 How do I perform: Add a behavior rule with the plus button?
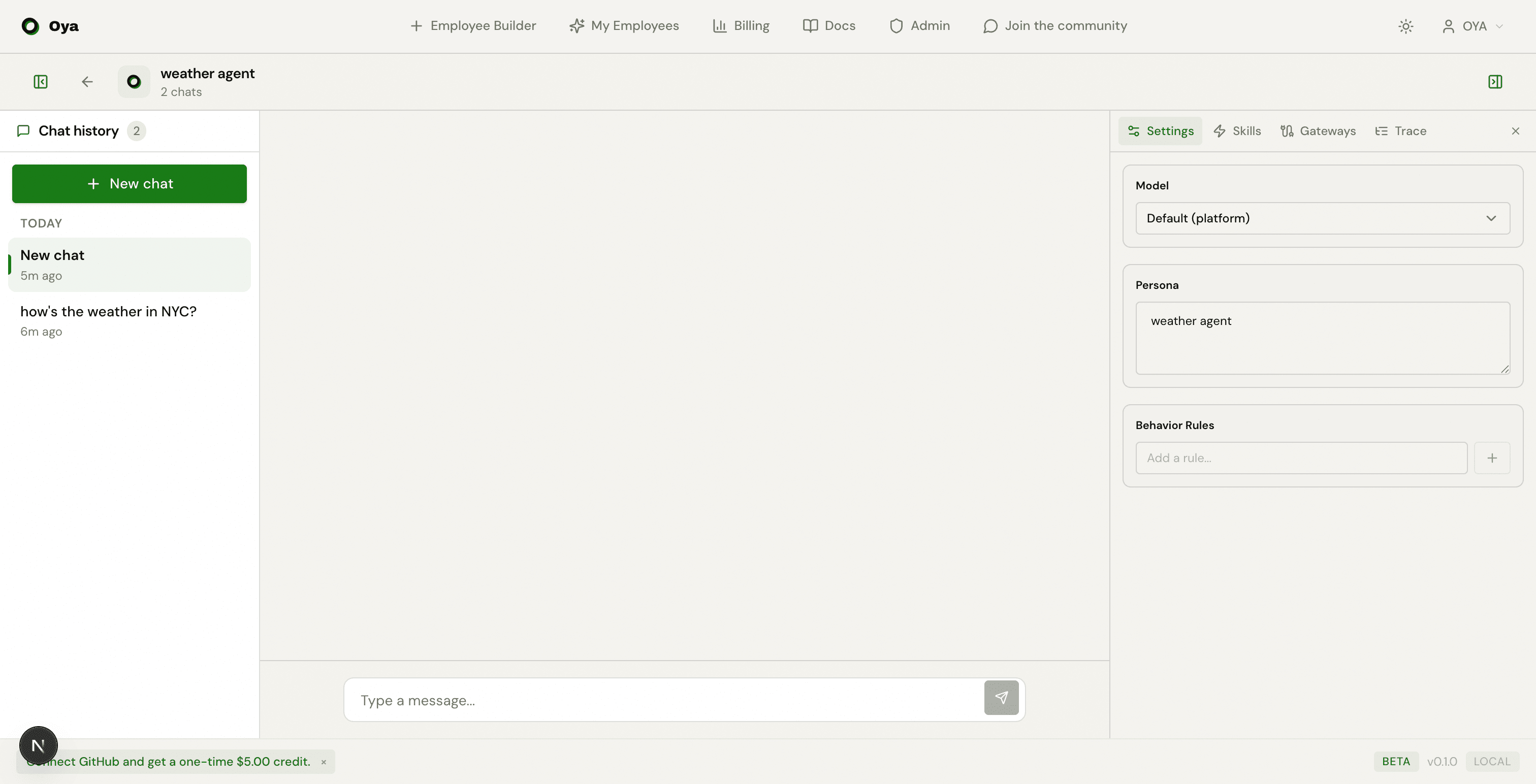[x=1492, y=458]
